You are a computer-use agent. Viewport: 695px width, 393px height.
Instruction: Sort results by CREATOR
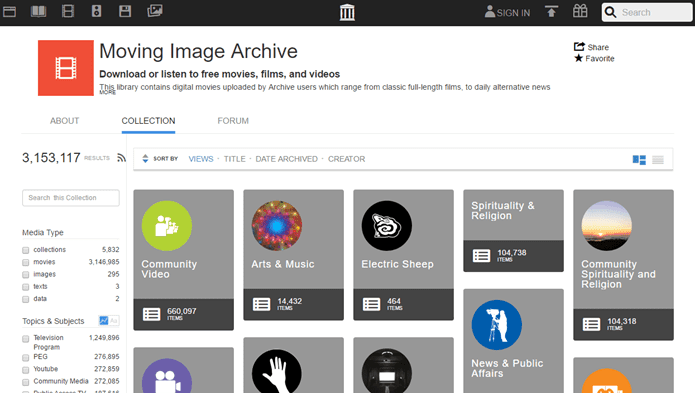click(347, 159)
